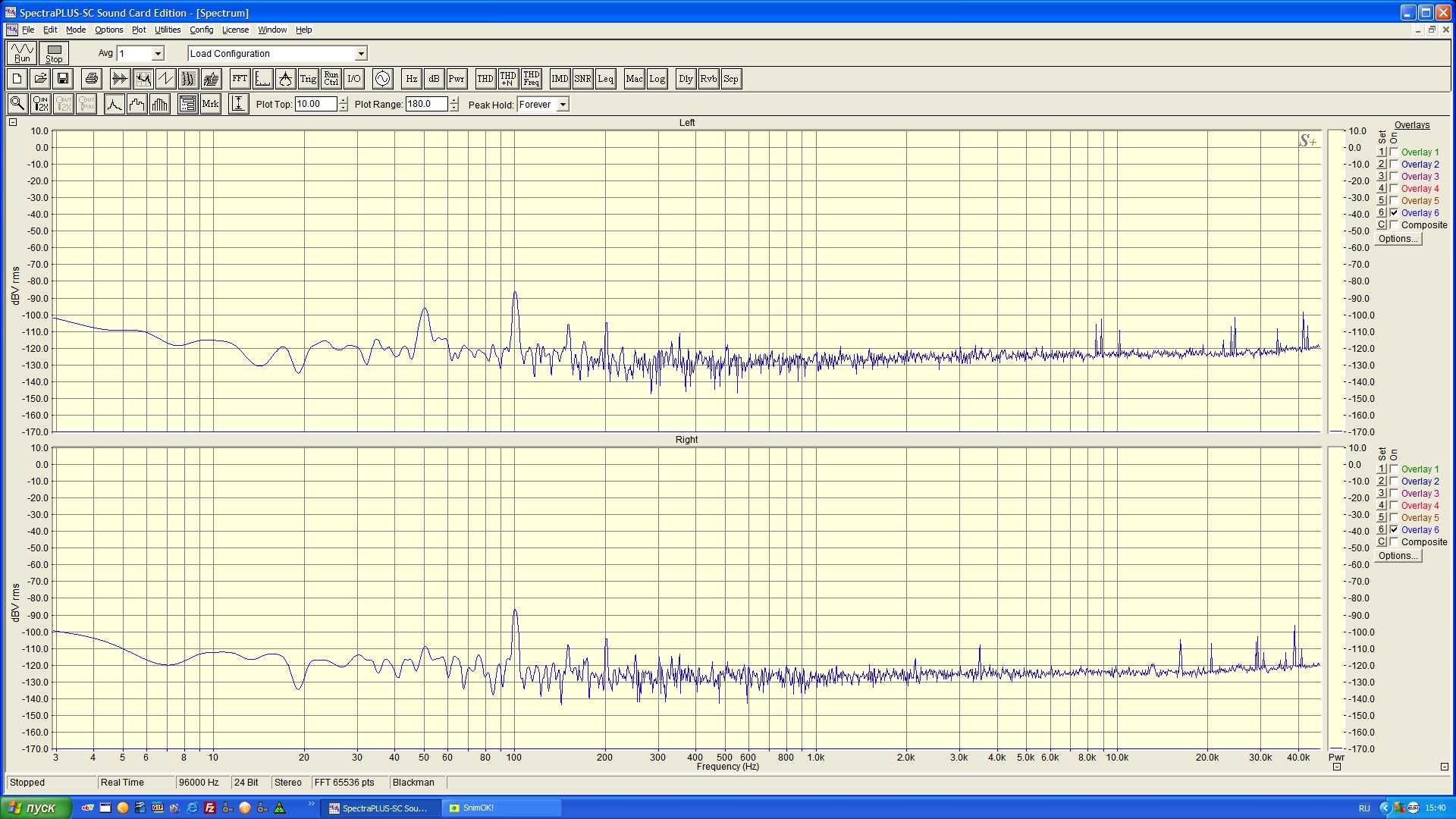Viewport: 1456px width, 819px height.
Task: Toggle the Mrk marker icon
Action: 211,105
